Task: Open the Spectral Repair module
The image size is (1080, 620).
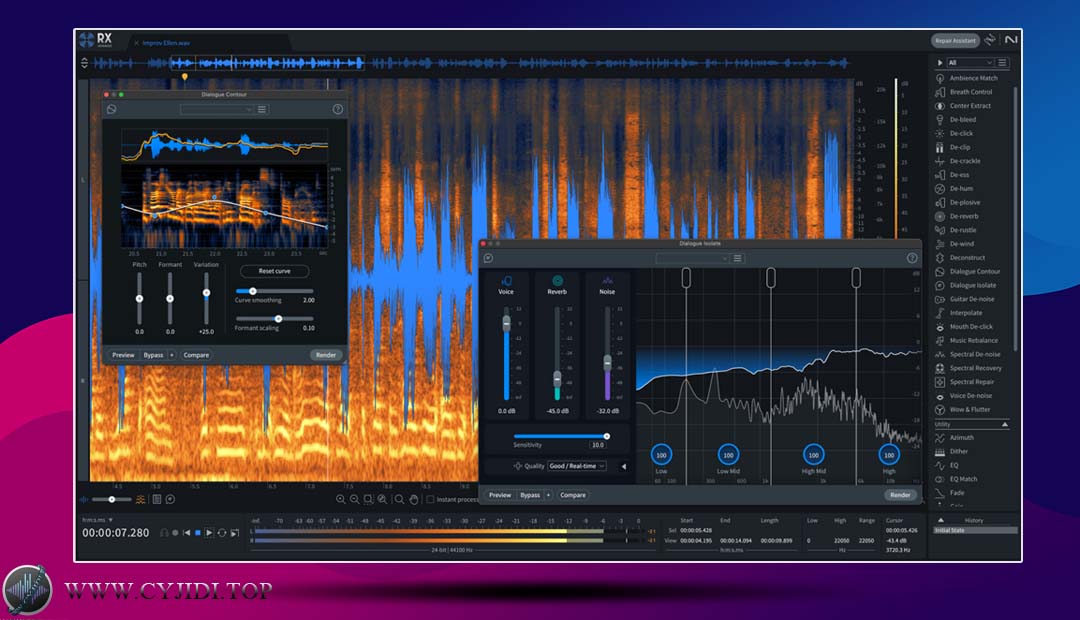Action: [965, 382]
